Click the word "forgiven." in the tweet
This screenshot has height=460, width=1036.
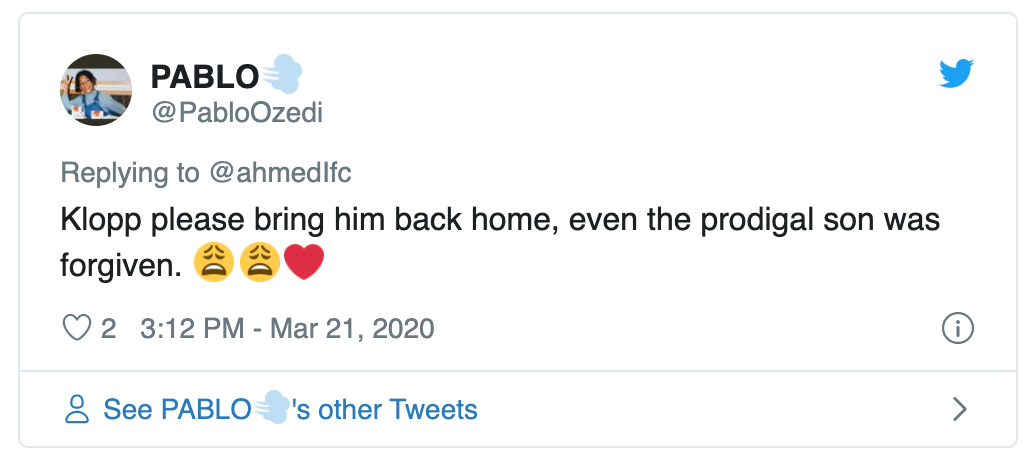[121, 266]
